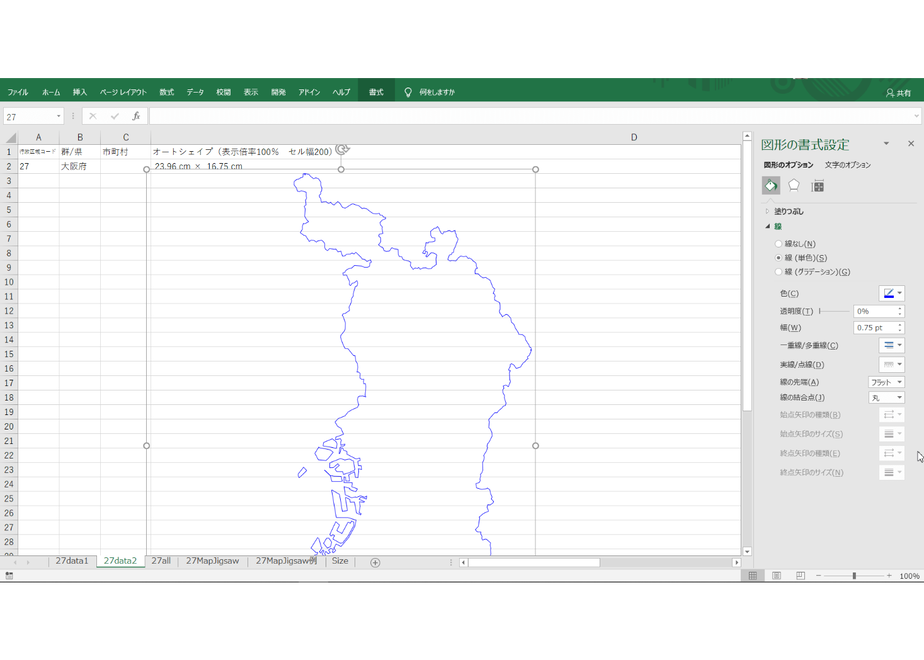Click zoom out minus in status bar
This screenshot has height=660, width=924.
(819, 576)
